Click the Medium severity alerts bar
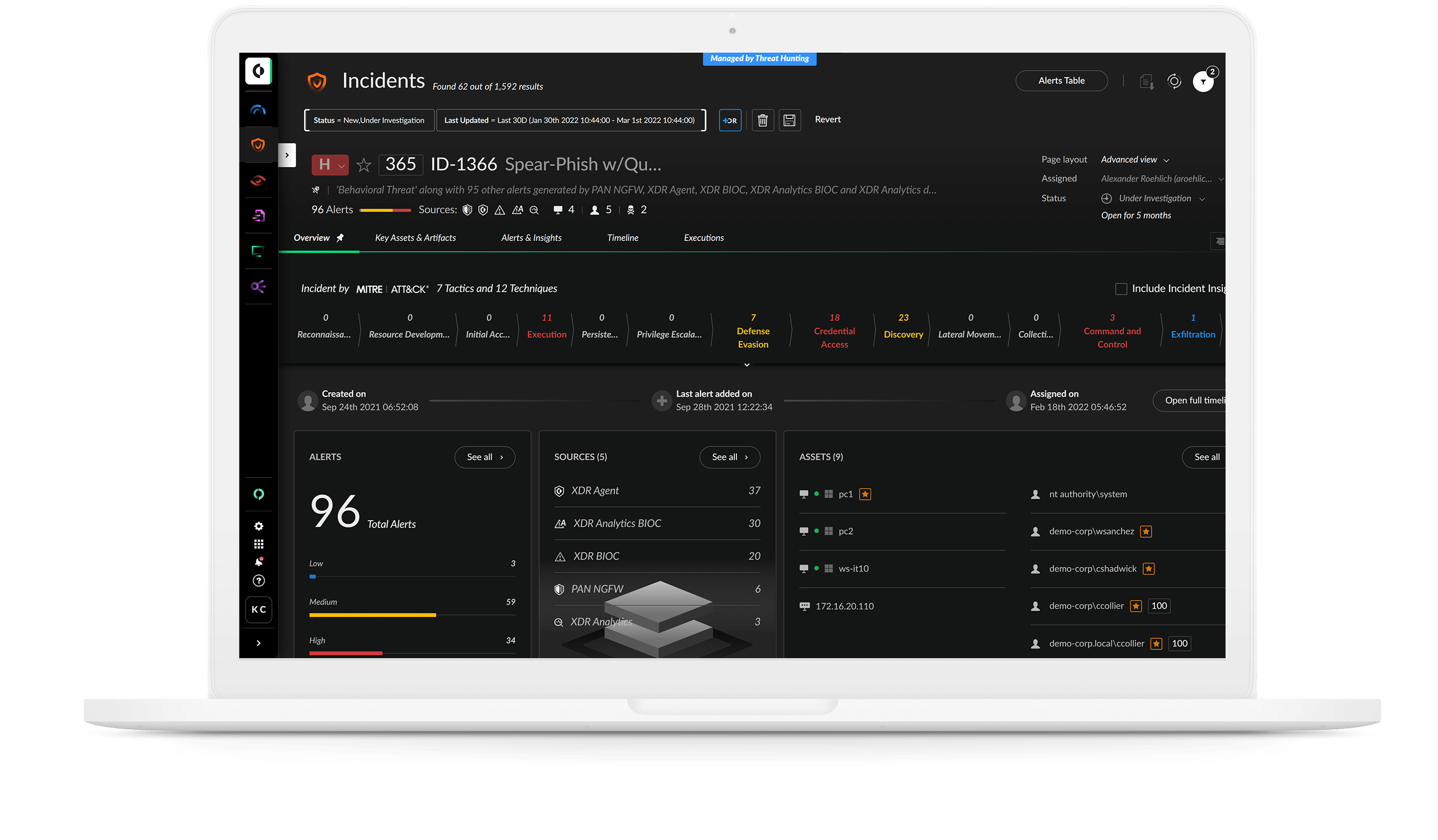This screenshot has height=840, width=1438. tap(373, 614)
